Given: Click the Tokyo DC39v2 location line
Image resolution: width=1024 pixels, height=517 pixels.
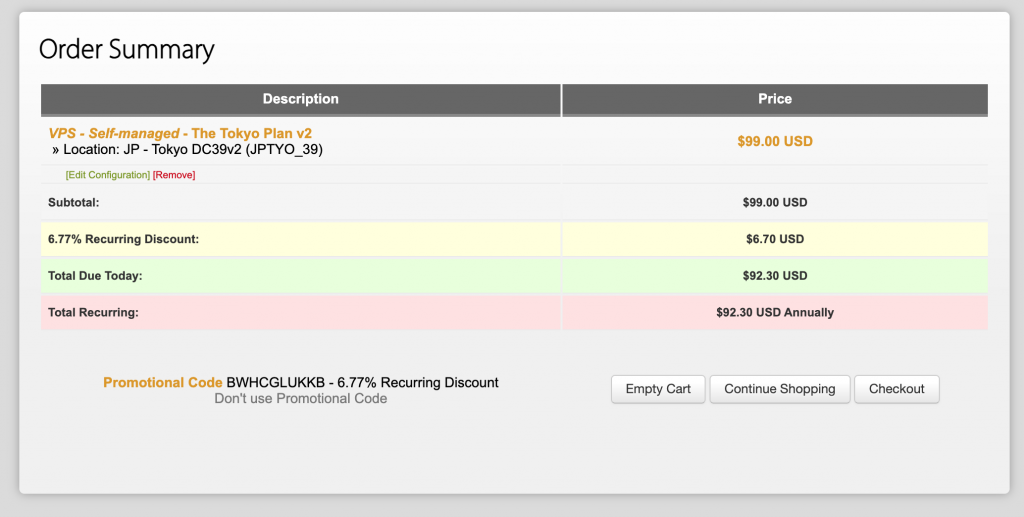Looking at the screenshot, I should pos(192,150).
